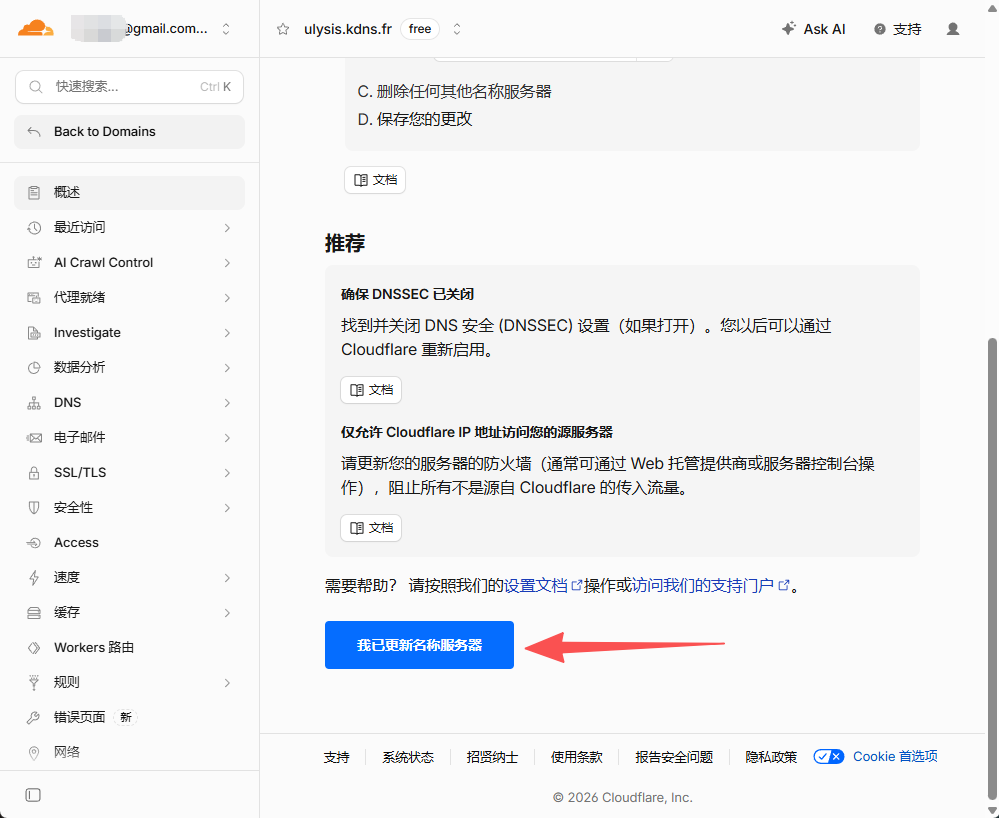Expand the 最近访问 chevron

[x=227, y=227]
